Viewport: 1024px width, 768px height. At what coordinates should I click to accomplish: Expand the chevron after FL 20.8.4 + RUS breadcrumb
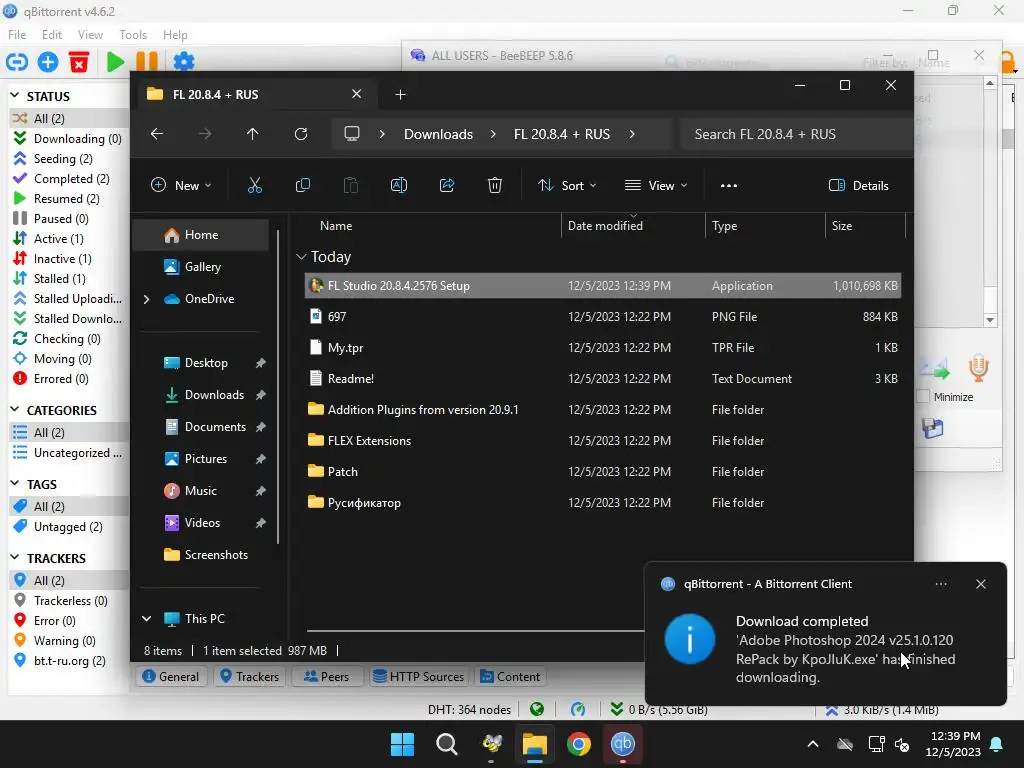[632, 134]
